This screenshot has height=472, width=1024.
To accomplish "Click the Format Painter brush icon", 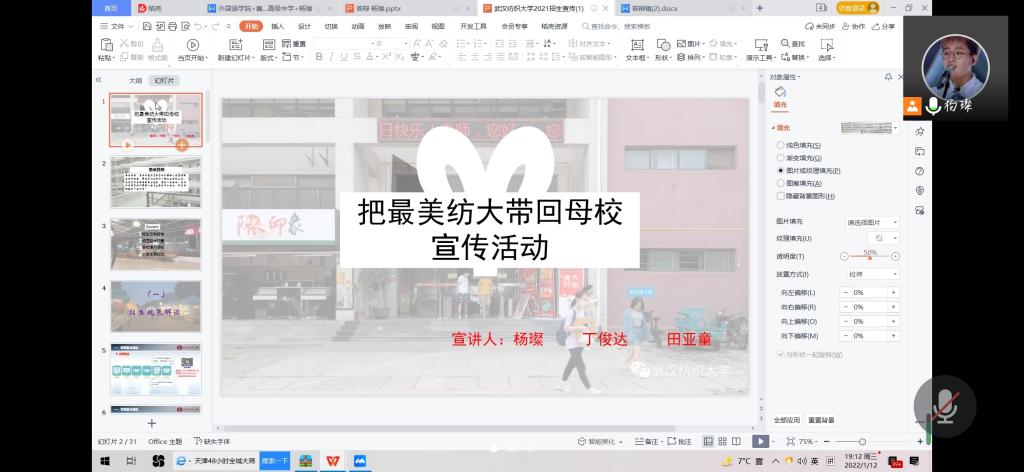I will point(158,45).
